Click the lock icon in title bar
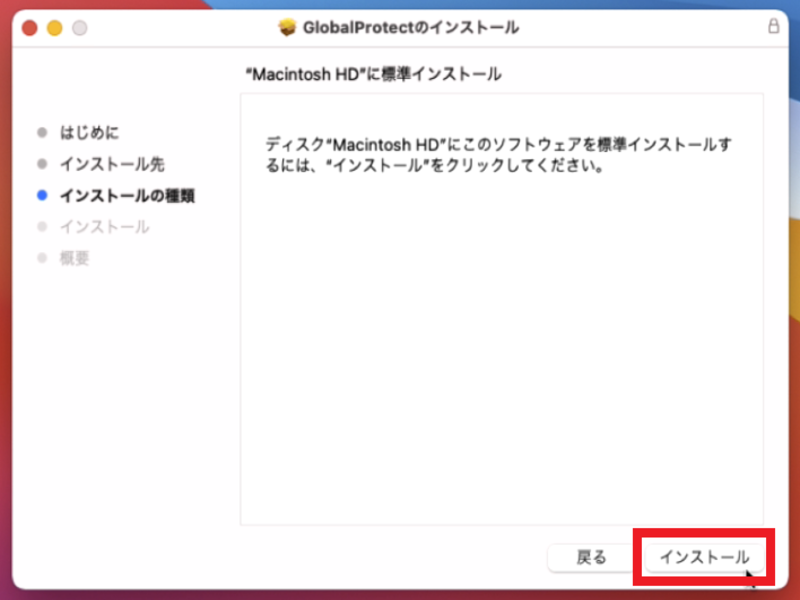 [773, 26]
